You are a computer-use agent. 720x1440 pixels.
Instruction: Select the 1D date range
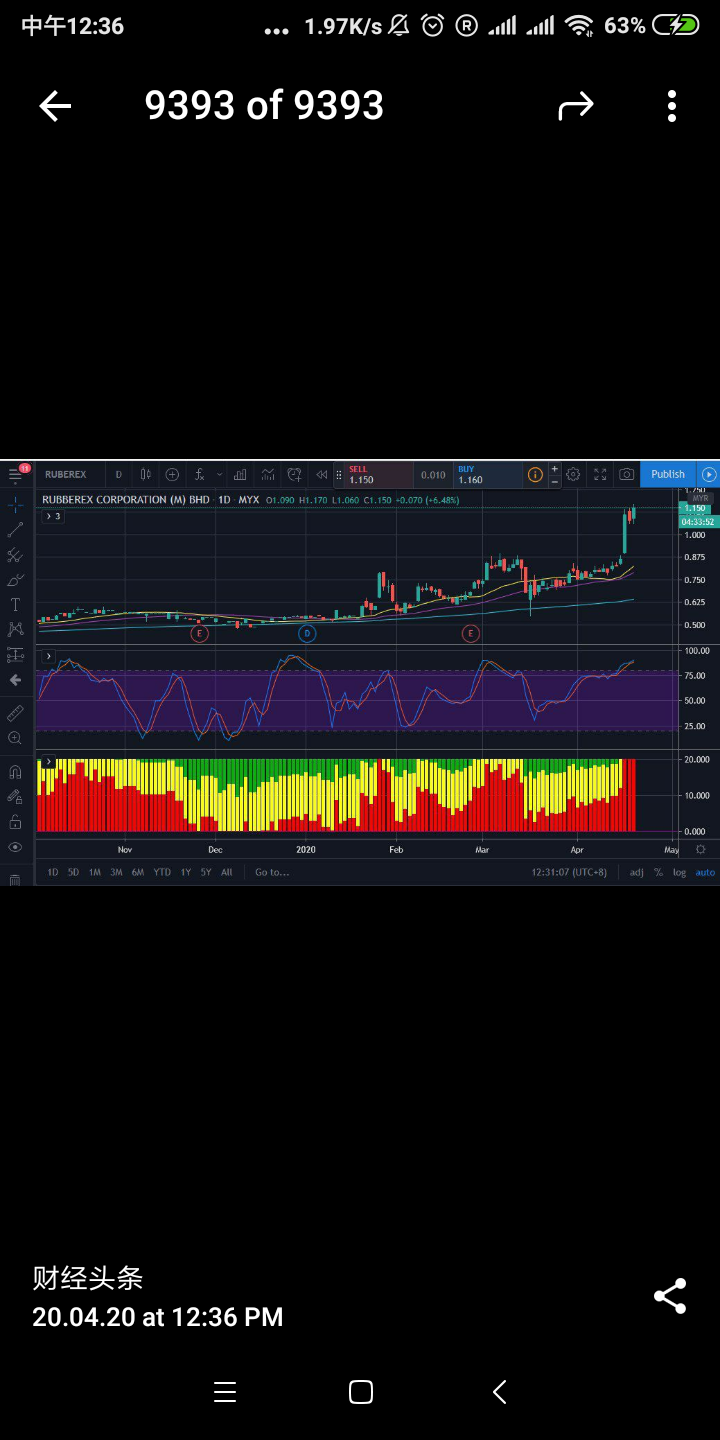[x=53, y=872]
